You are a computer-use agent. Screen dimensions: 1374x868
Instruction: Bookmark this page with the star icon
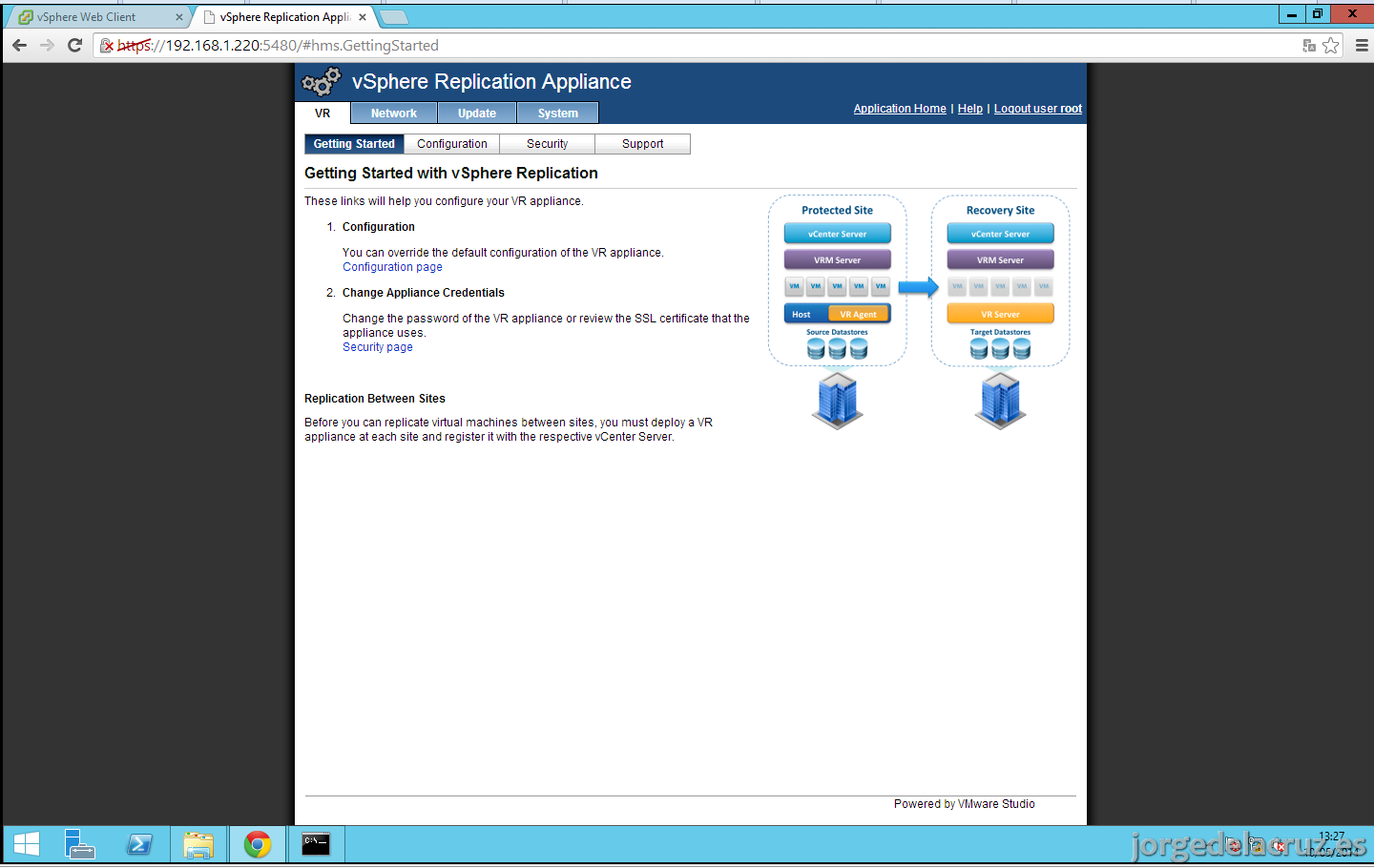pos(1331,45)
